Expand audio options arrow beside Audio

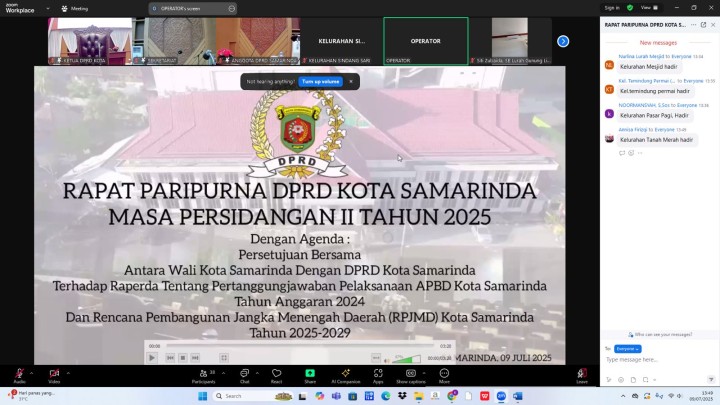(x=31, y=373)
